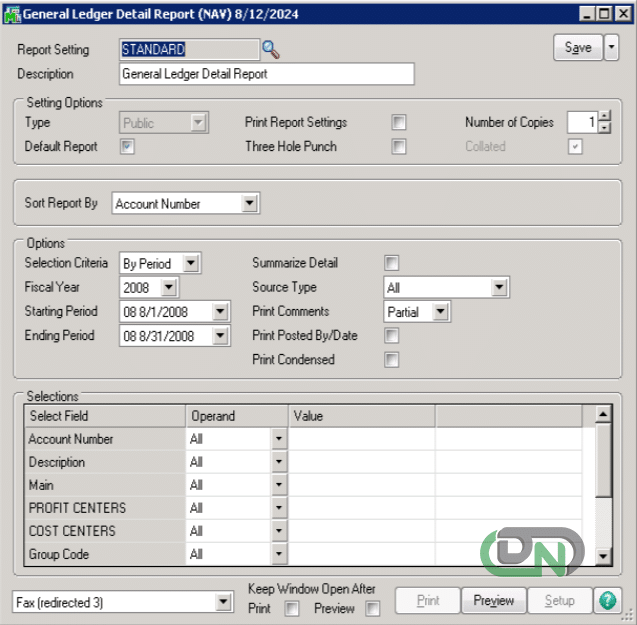Check the Print Posted By/Date box

tap(391, 336)
